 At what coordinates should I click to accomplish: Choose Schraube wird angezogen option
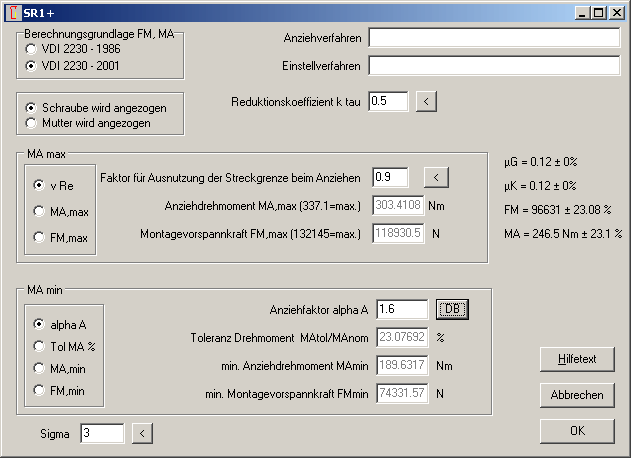pyautogui.click(x=32, y=107)
